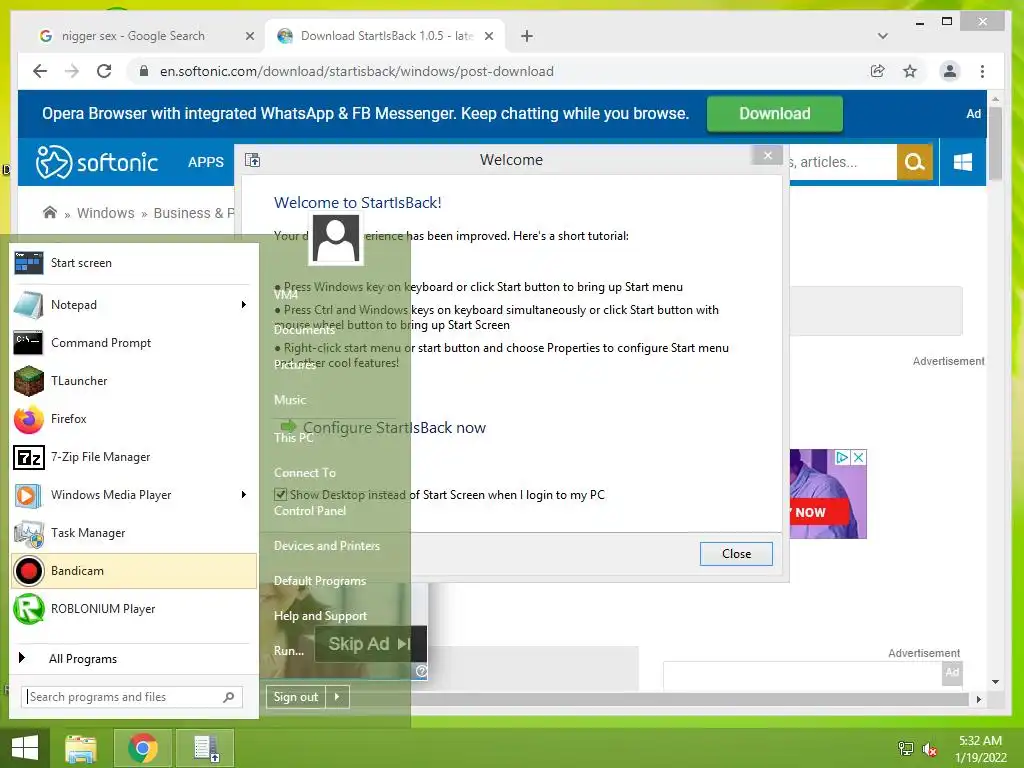Open Start screen from the Start menu
The height and width of the screenshot is (768, 1024).
[x=134, y=263]
